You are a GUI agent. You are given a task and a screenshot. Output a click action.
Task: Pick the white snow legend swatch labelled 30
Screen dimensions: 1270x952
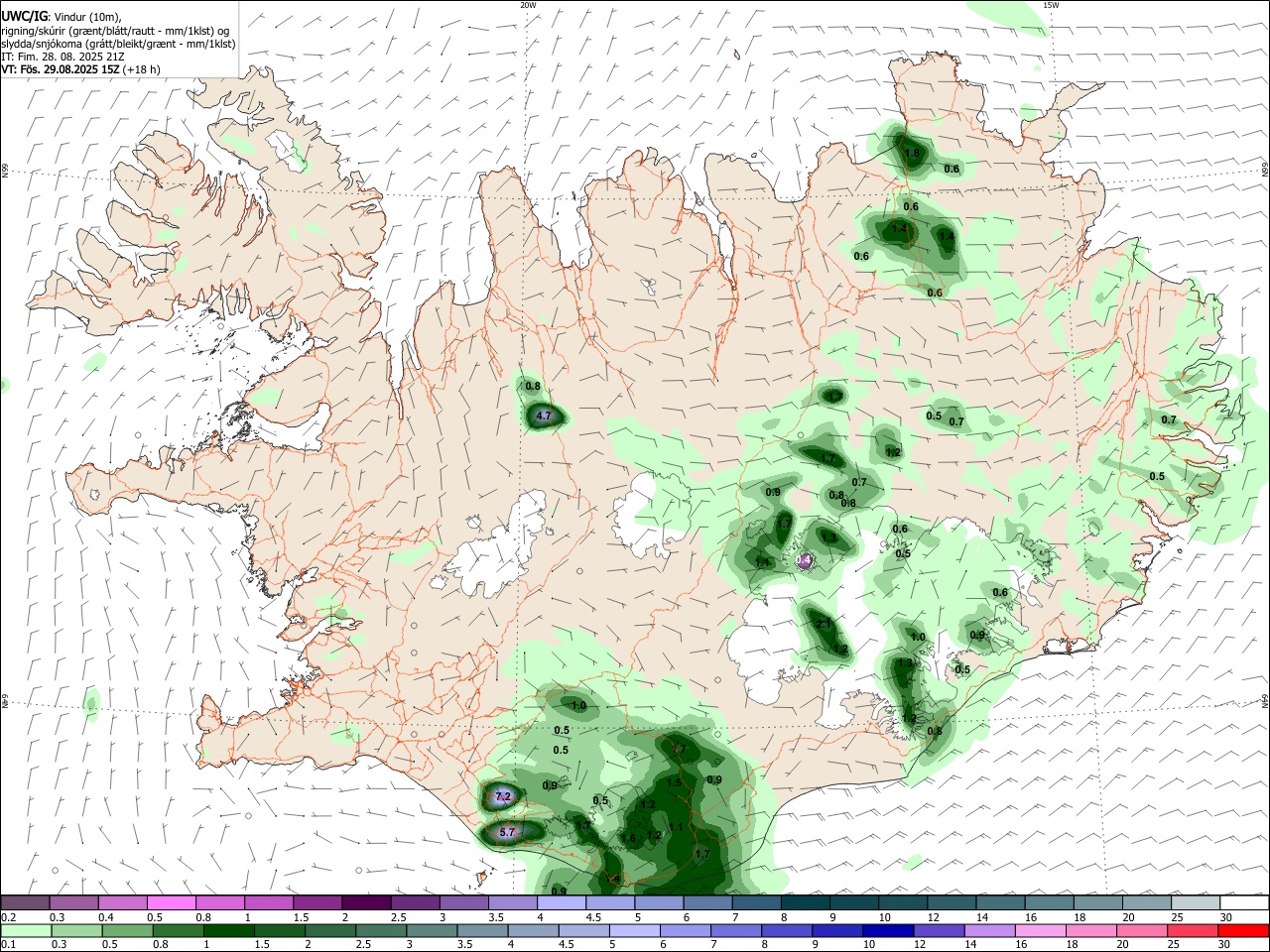point(1244,903)
